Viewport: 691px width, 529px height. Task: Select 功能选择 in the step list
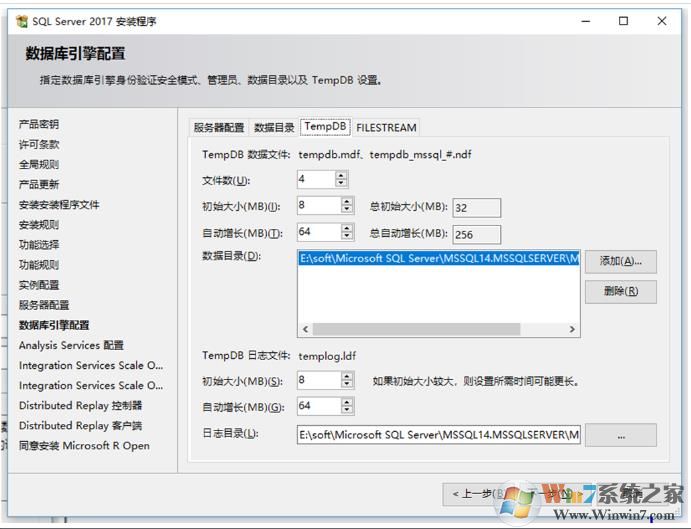coord(39,245)
